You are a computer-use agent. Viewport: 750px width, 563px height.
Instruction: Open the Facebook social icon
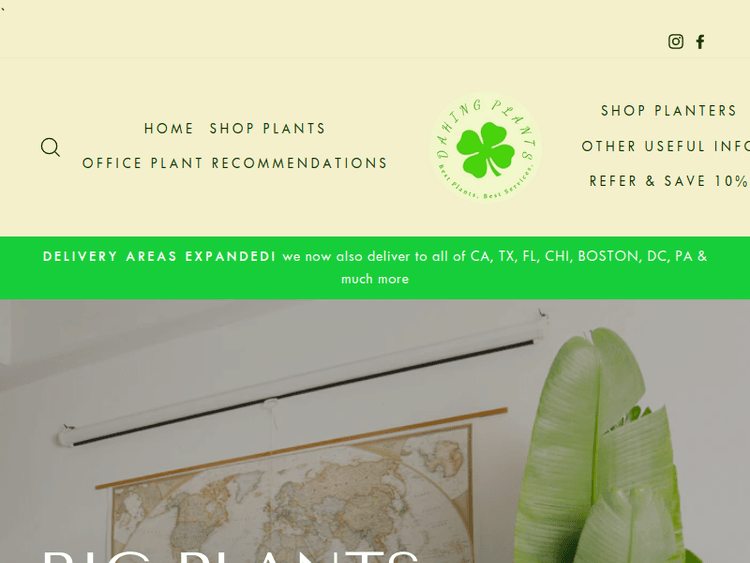click(x=700, y=42)
